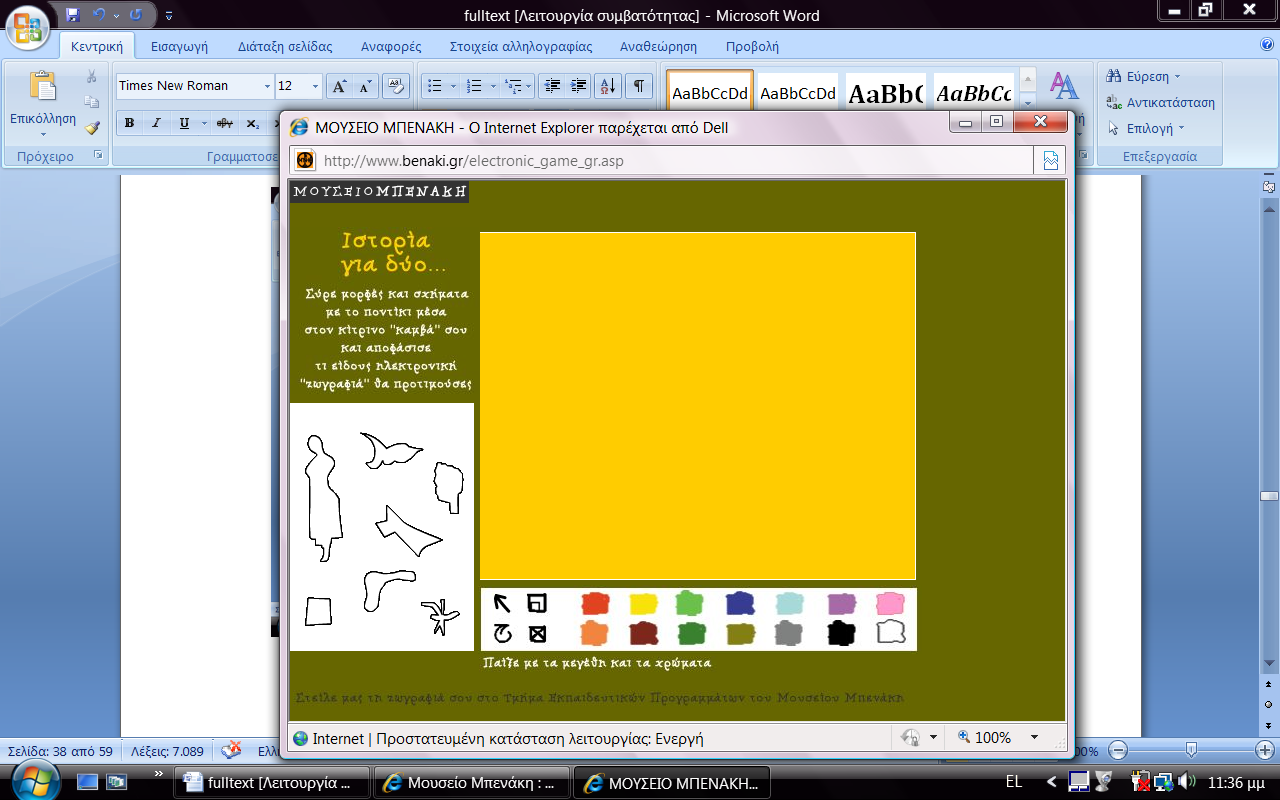Pick the dark blue color blob
This screenshot has width=1280, height=800.
[x=740, y=603]
